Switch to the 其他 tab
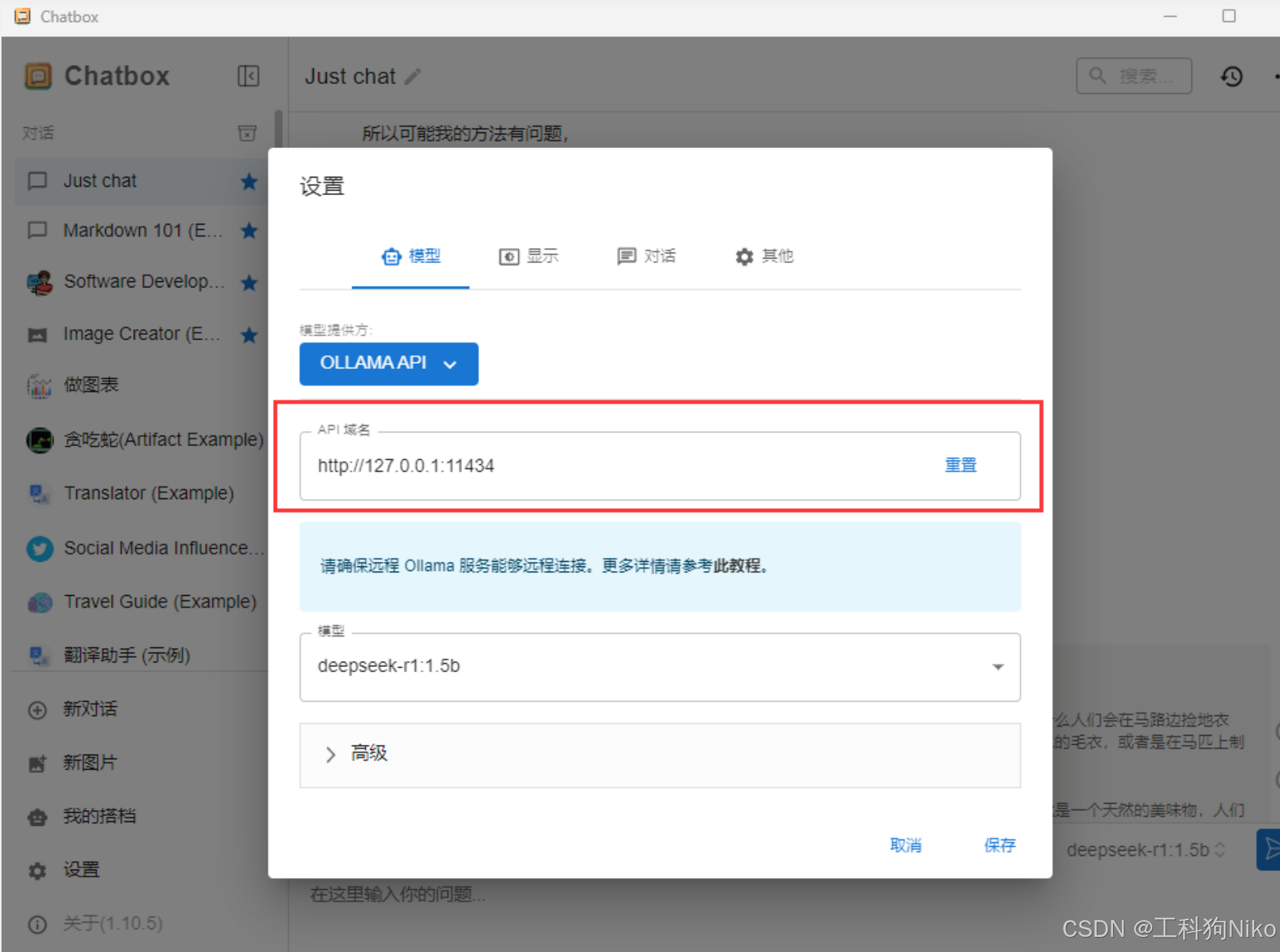This screenshot has width=1280, height=952. tap(764, 256)
